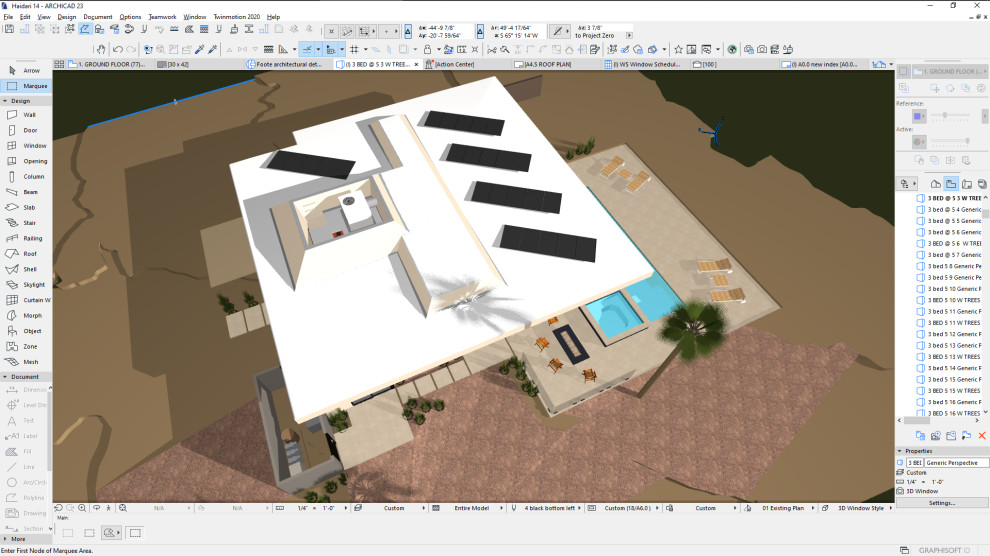Close the 3 BED S 3 W TREE tab

(416, 64)
